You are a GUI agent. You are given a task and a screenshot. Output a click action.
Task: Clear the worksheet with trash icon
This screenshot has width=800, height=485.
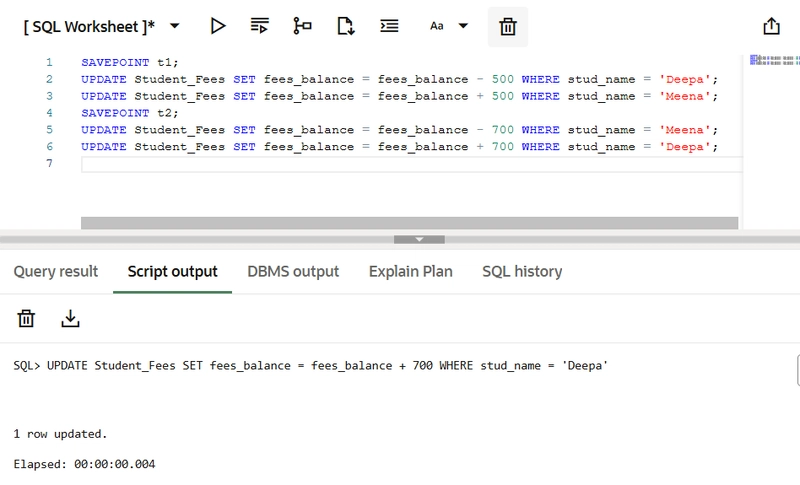pyautogui.click(x=508, y=27)
